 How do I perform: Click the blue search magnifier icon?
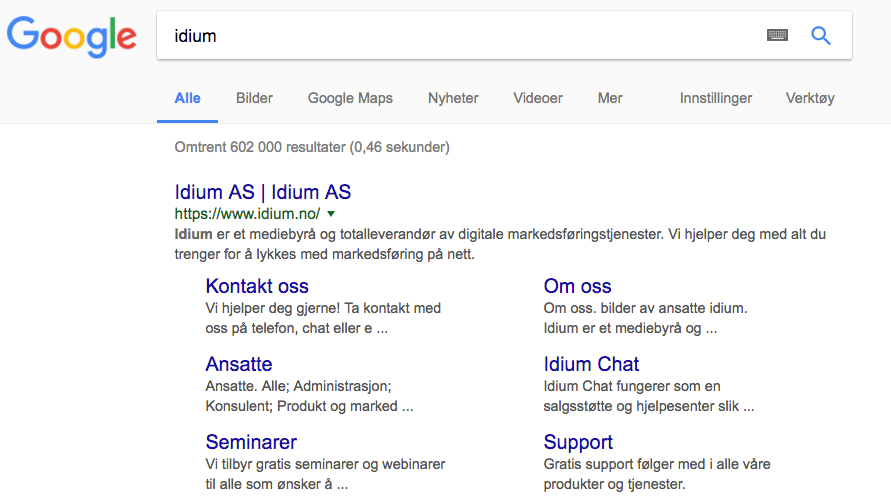coord(821,36)
